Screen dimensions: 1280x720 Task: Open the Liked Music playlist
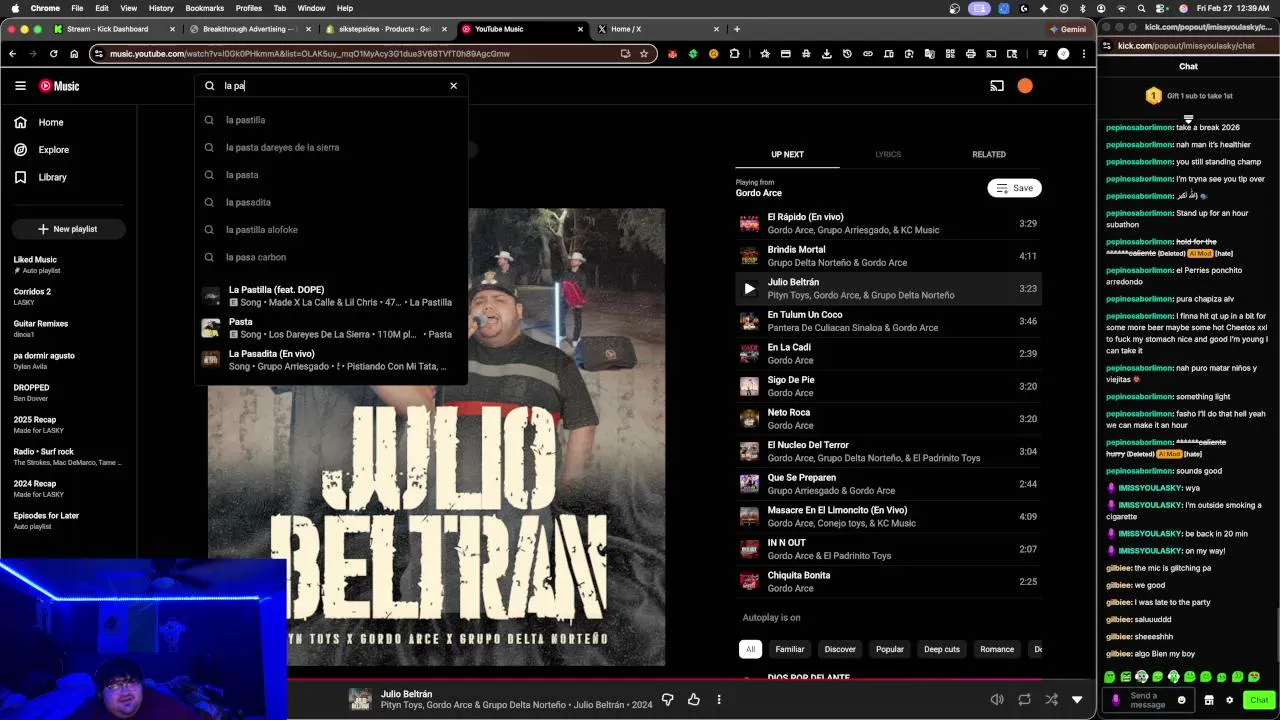point(68,265)
